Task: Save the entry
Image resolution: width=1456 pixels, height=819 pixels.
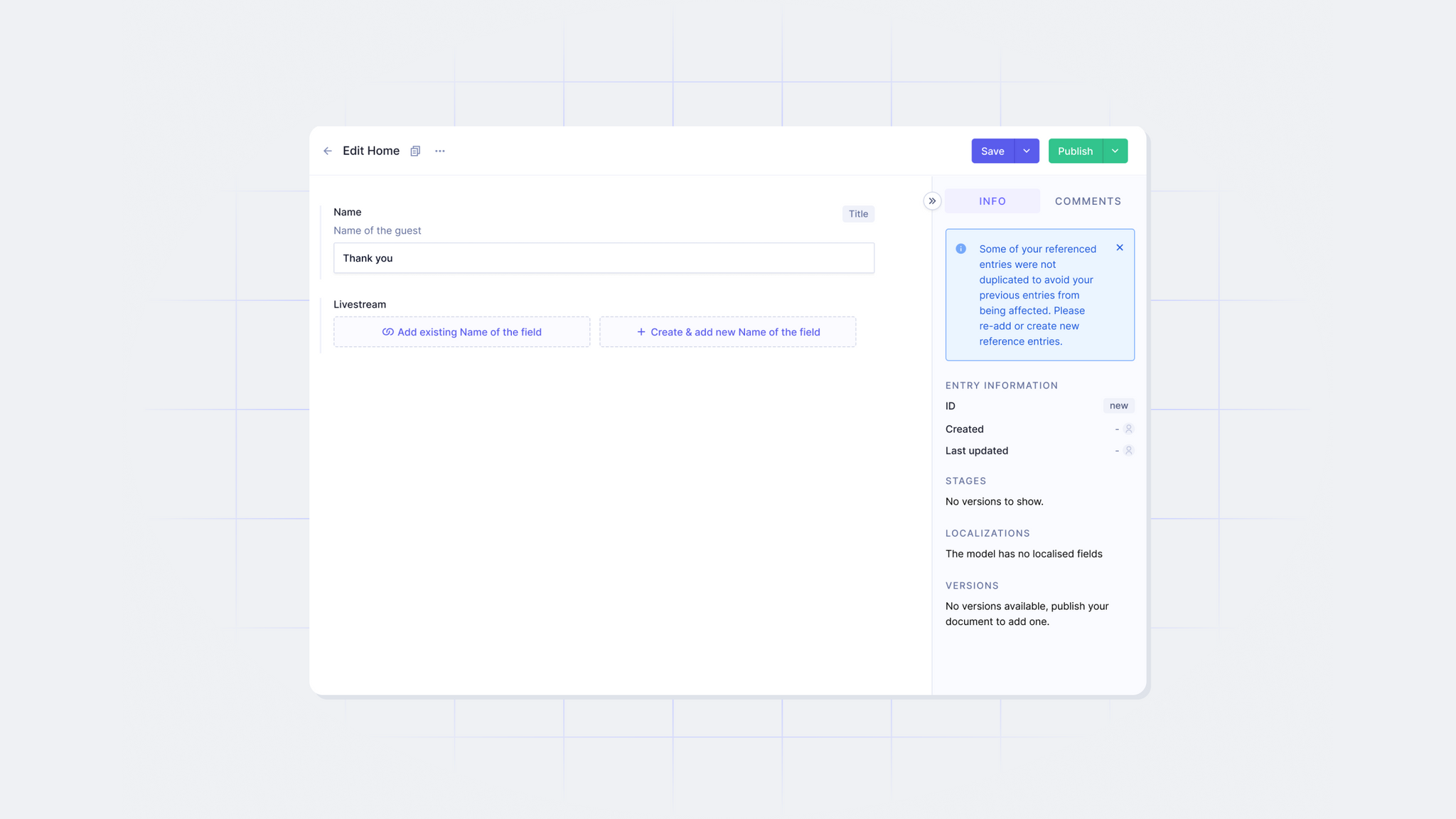Action: point(992,151)
